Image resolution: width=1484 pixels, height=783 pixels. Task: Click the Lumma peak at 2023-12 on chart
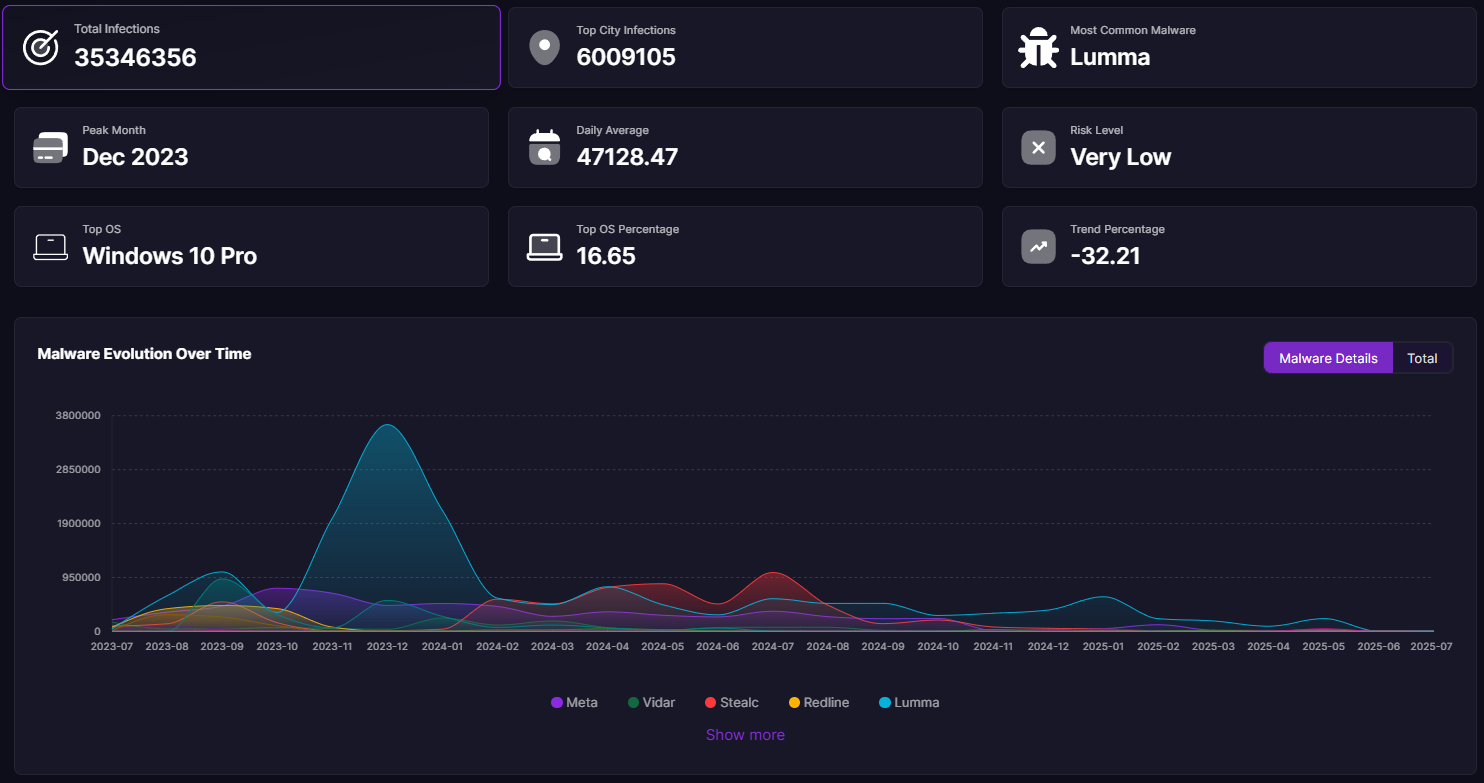pos(388,426)
